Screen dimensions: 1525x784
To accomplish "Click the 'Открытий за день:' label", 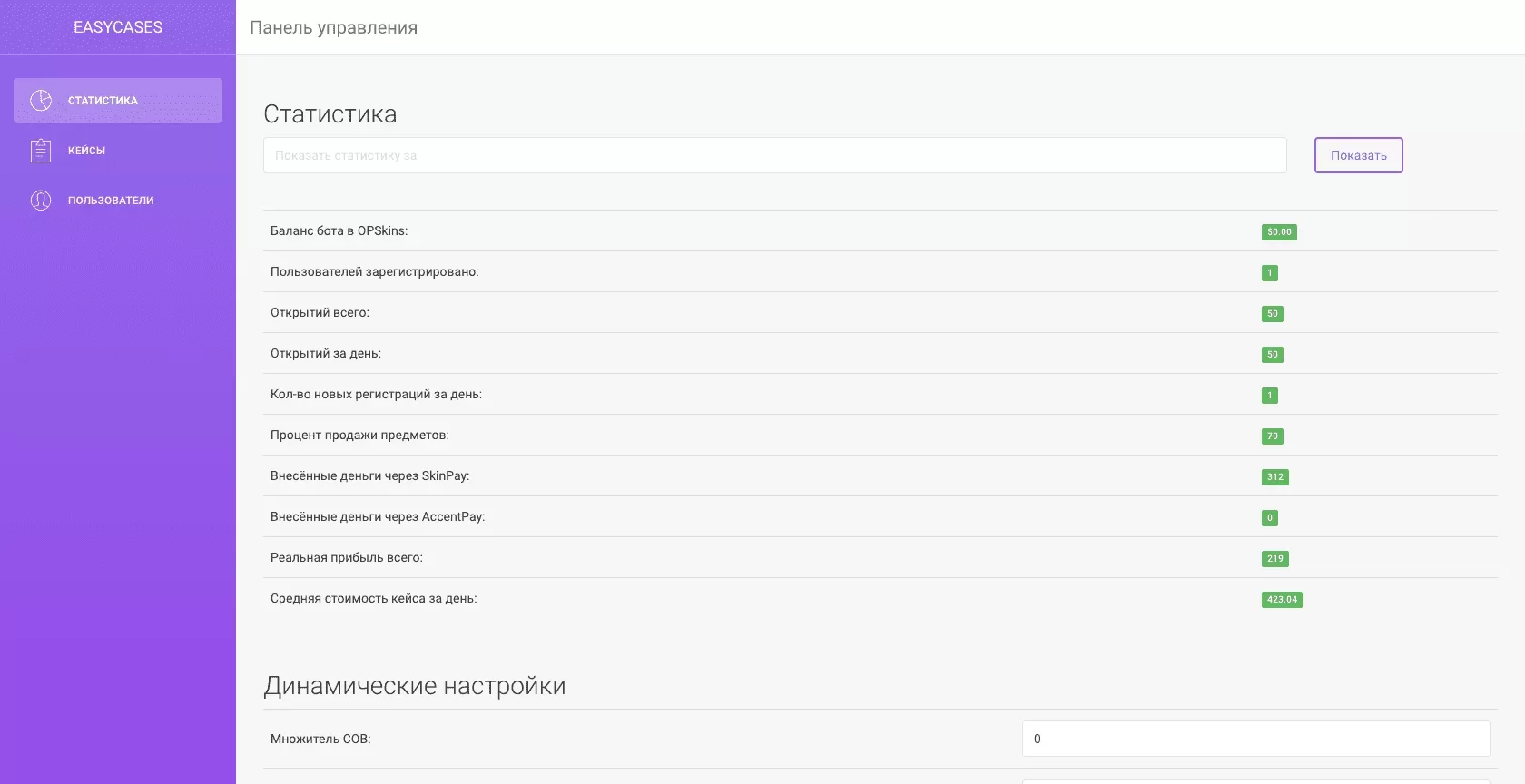I will pos(326,354).
